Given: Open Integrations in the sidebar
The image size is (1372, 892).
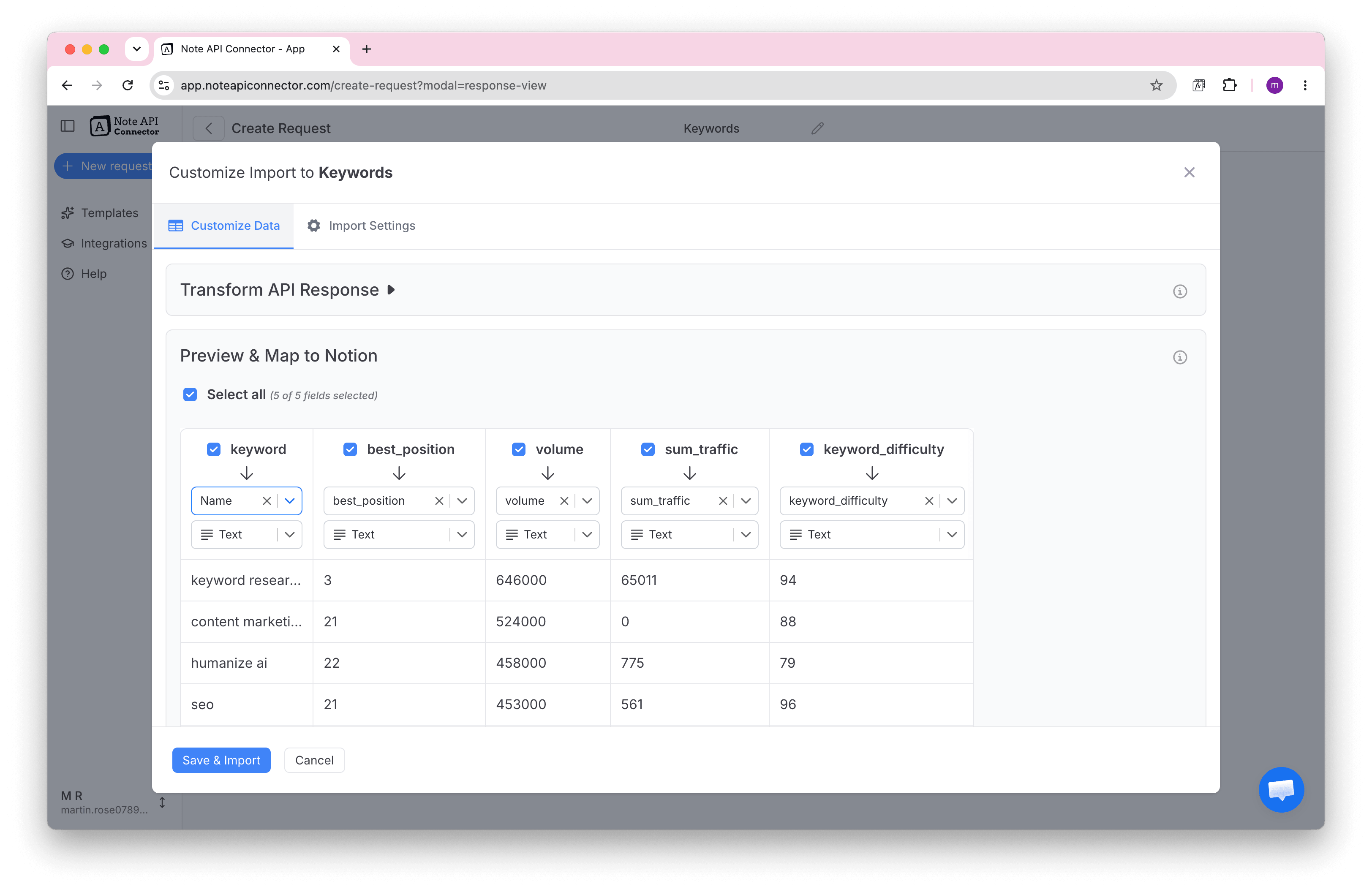Looking at the screenshot, I should point(104,243).
